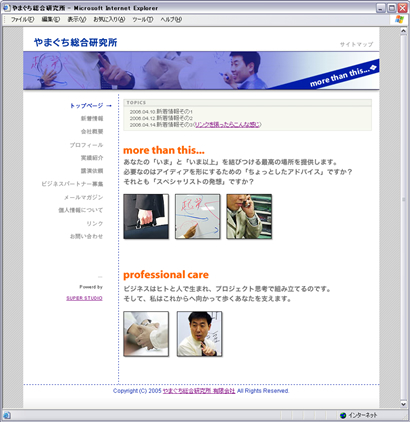Click the more than this banner image
The image size is (410, 422).
tap(201, 70)
